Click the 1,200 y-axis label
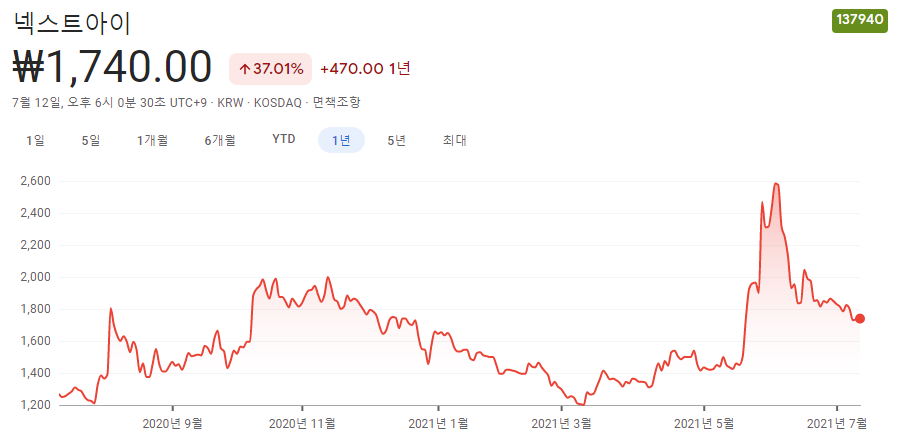 (37, 406)
